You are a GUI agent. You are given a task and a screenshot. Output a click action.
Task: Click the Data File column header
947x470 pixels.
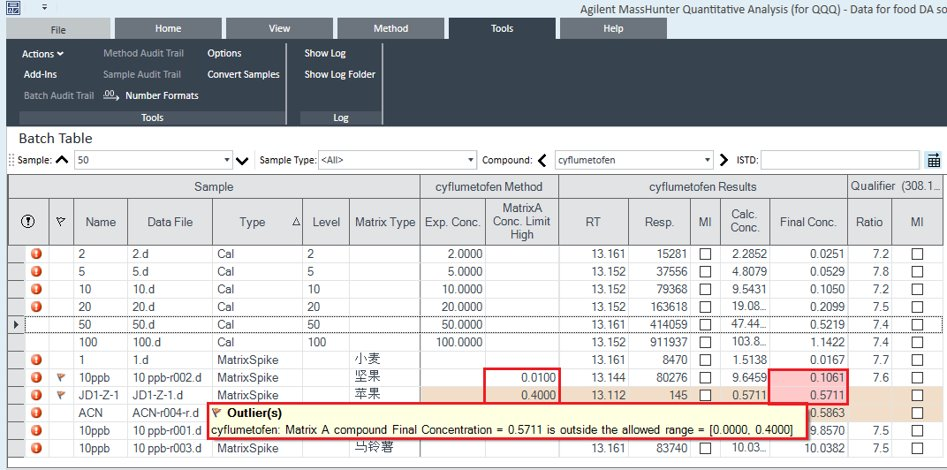(x=170, y=222)
